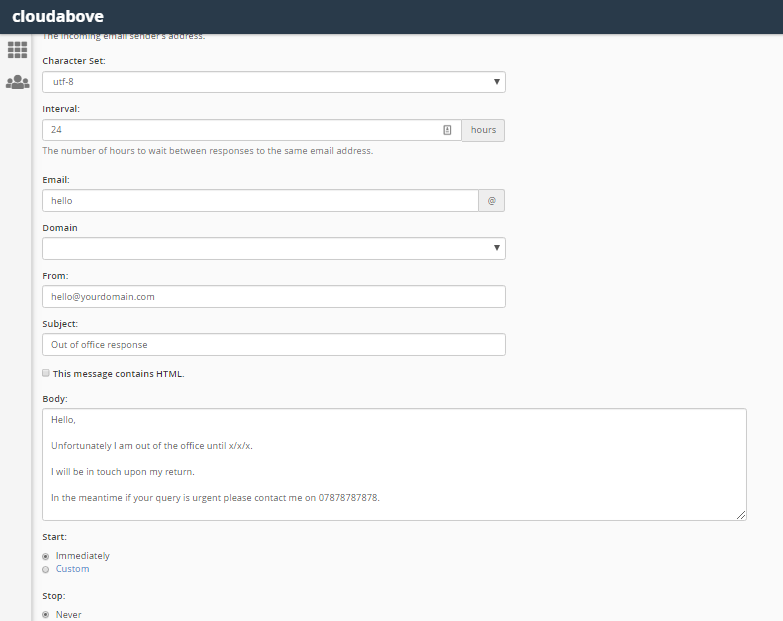Image resolution: width=783 pixels, height=621 pixels.
Task: Select the Custom start radio button
Action: 46,569
